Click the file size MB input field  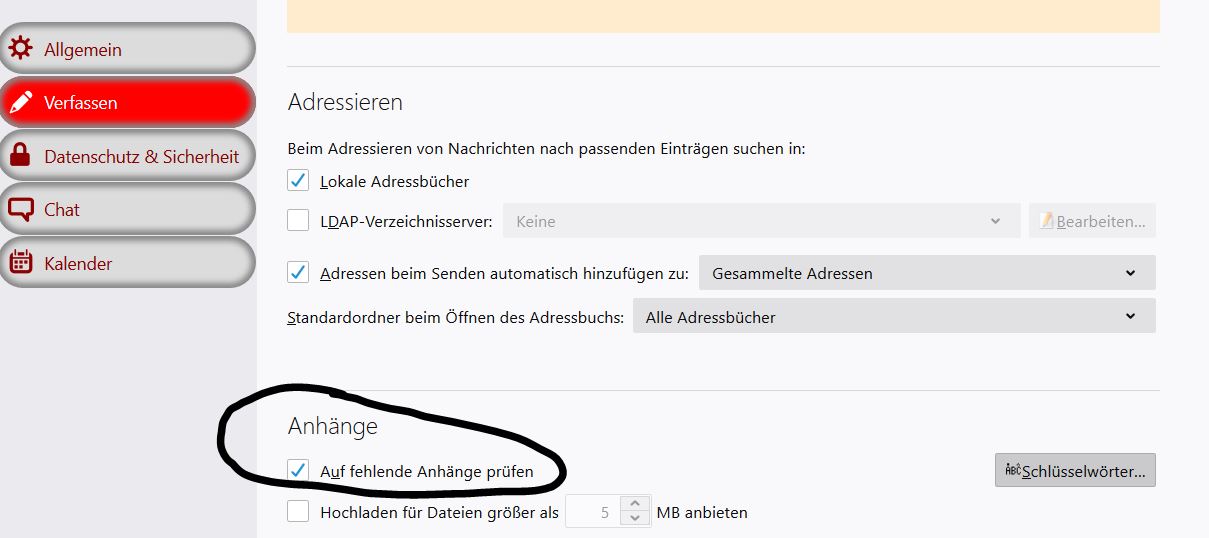pyautogui.click(x=592, y=512)
